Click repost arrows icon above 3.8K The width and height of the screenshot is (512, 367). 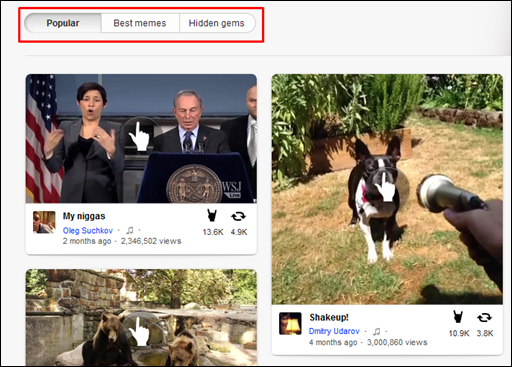(484, 317)
